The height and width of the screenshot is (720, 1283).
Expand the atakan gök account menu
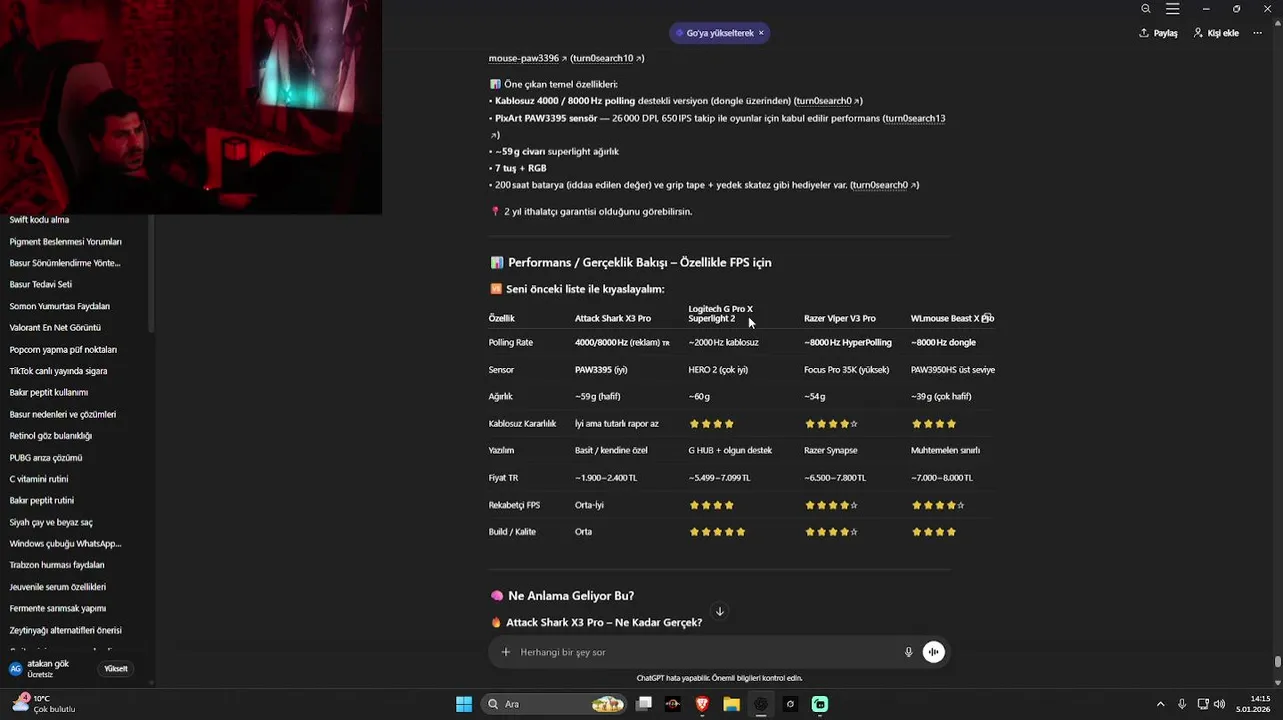pos(48,668)
